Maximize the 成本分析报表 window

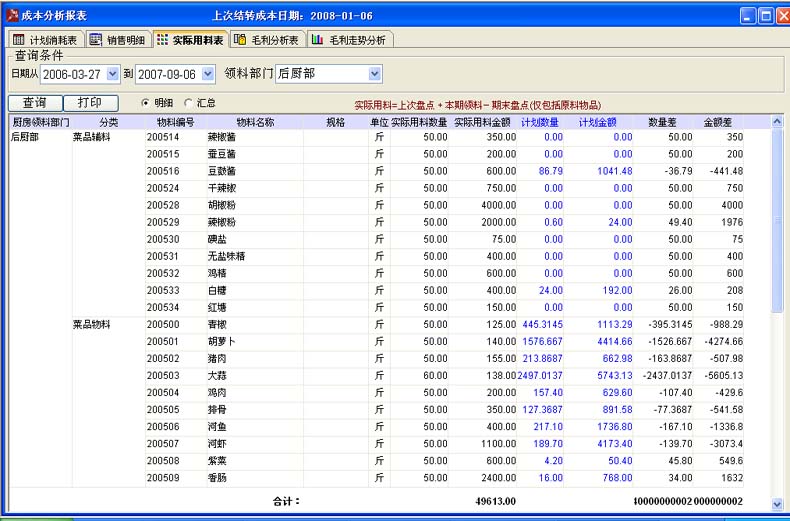point(766,16)
